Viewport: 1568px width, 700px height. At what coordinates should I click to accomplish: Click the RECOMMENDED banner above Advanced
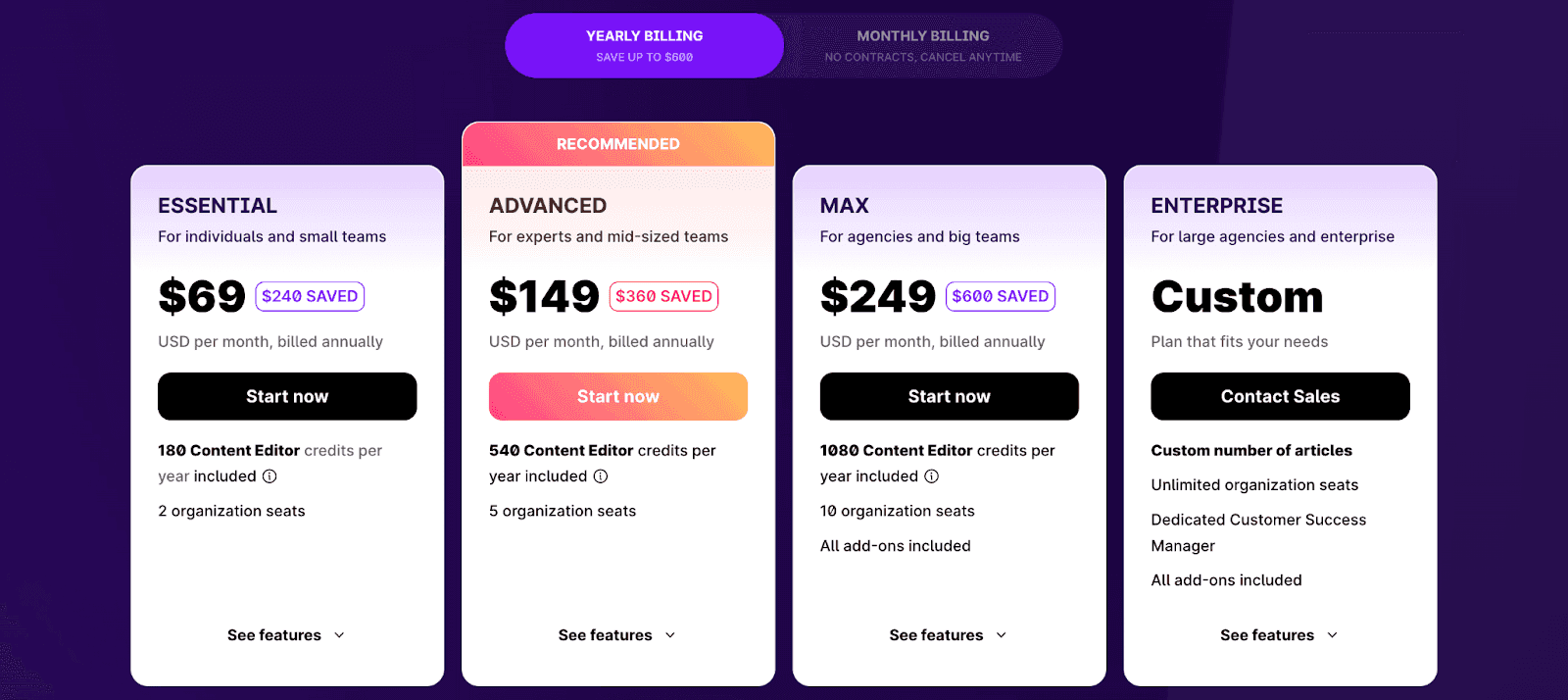(x=617, y=143)
